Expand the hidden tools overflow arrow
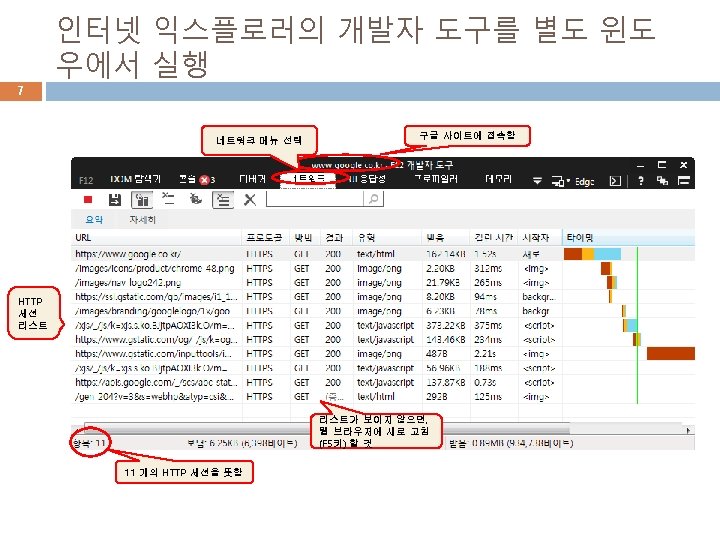 pyautogui.click(x=537, y=181)
